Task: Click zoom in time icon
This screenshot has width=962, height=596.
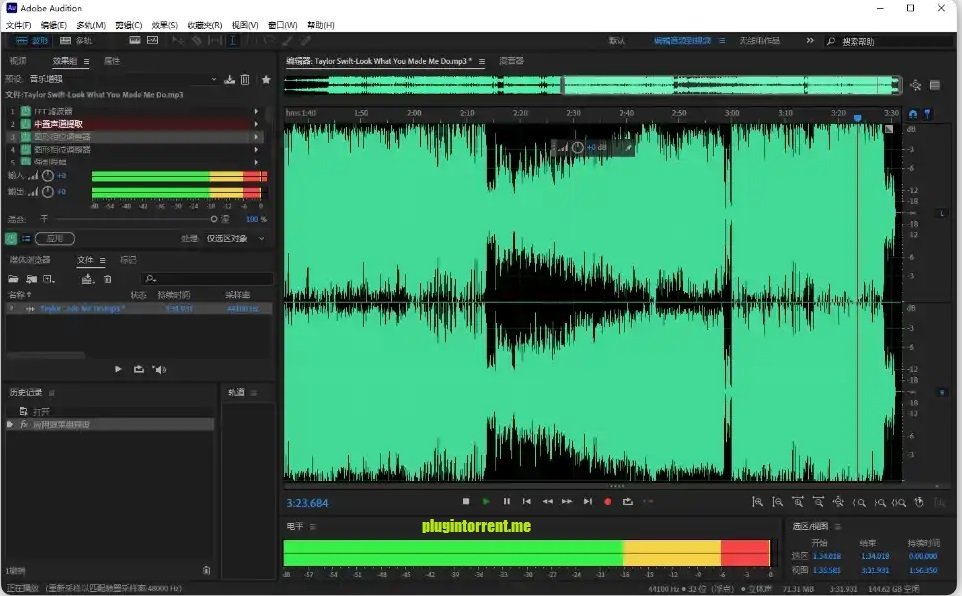Action: point(798,502)
